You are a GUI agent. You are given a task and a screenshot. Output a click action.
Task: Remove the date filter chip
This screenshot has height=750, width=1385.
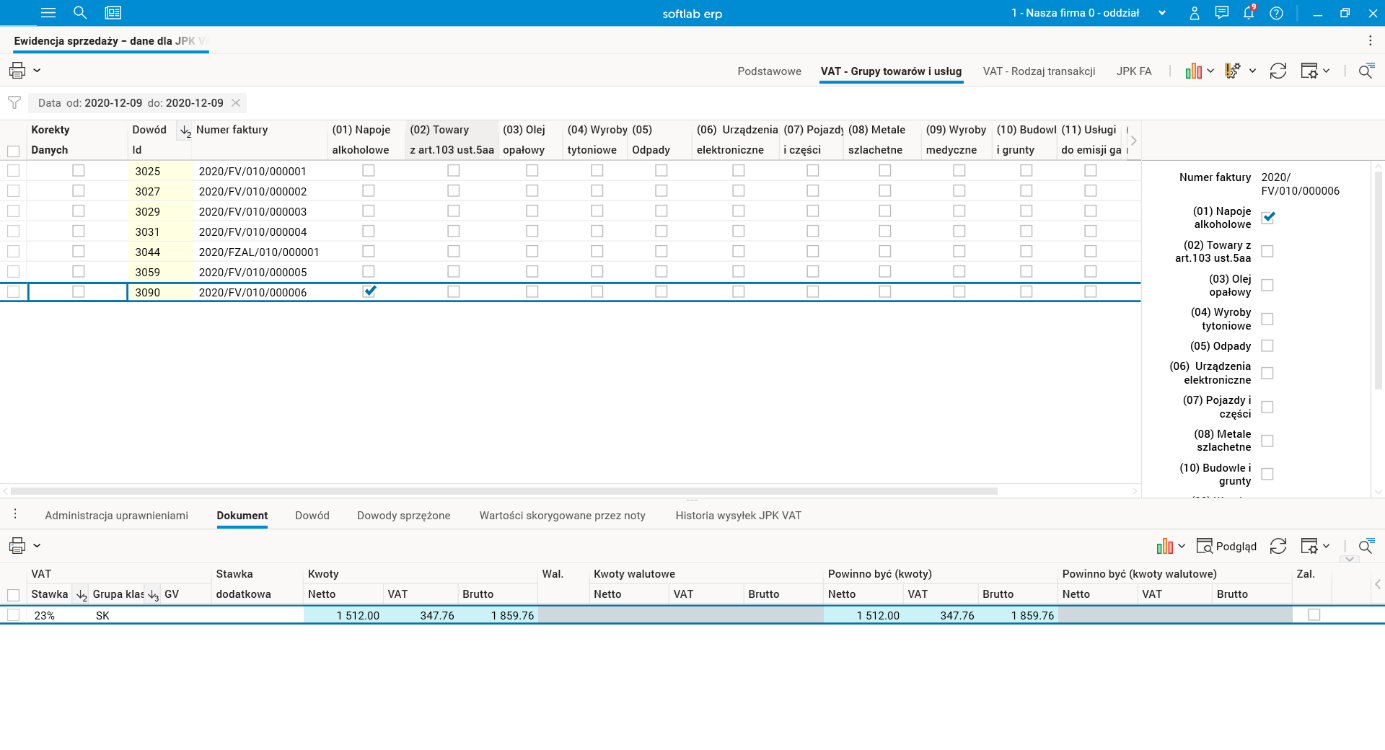pos(235,103)
